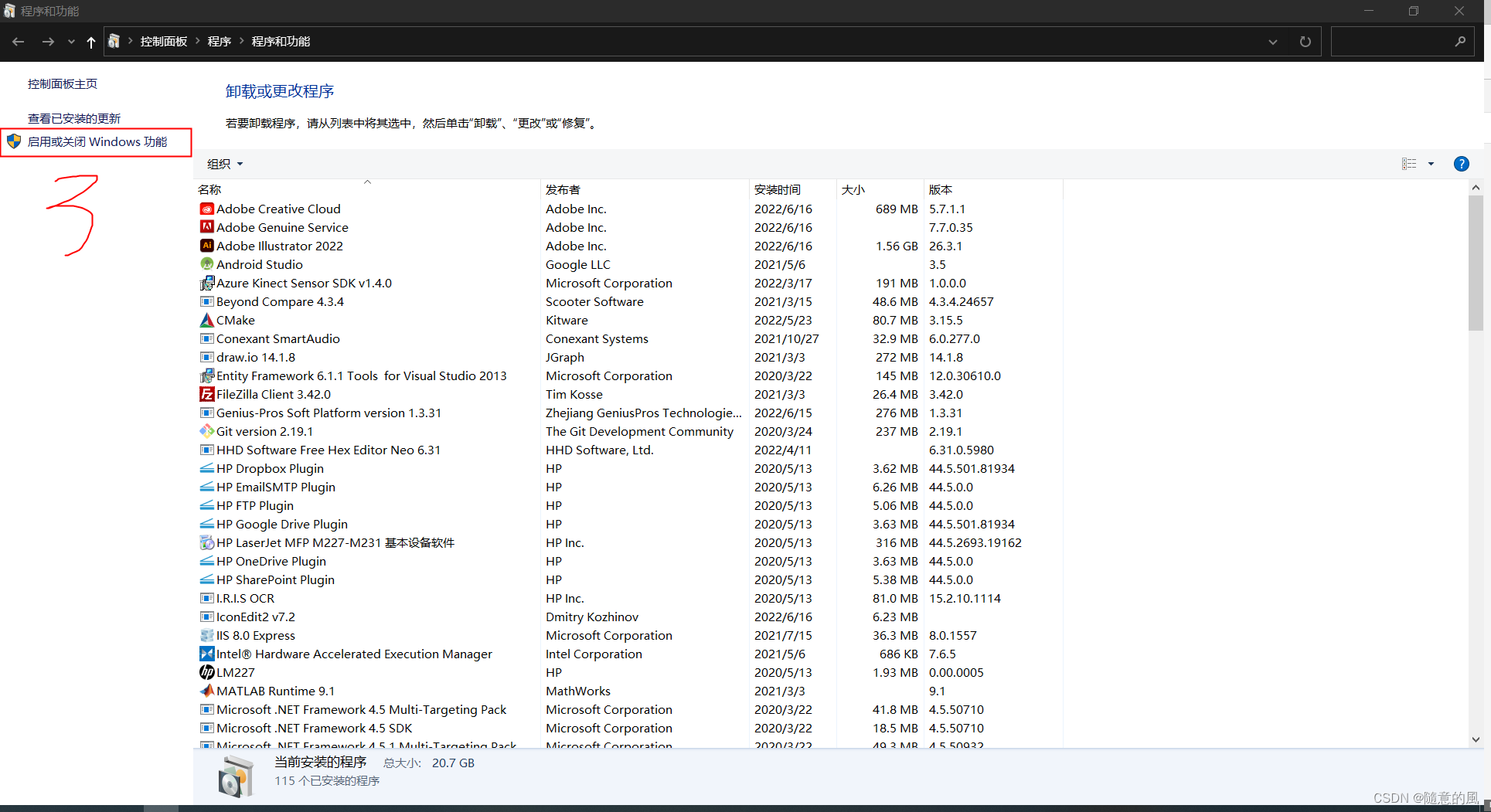Go back with the left arrow
1491x812 pixels.
pyautogui.click(x=18, y=42)
